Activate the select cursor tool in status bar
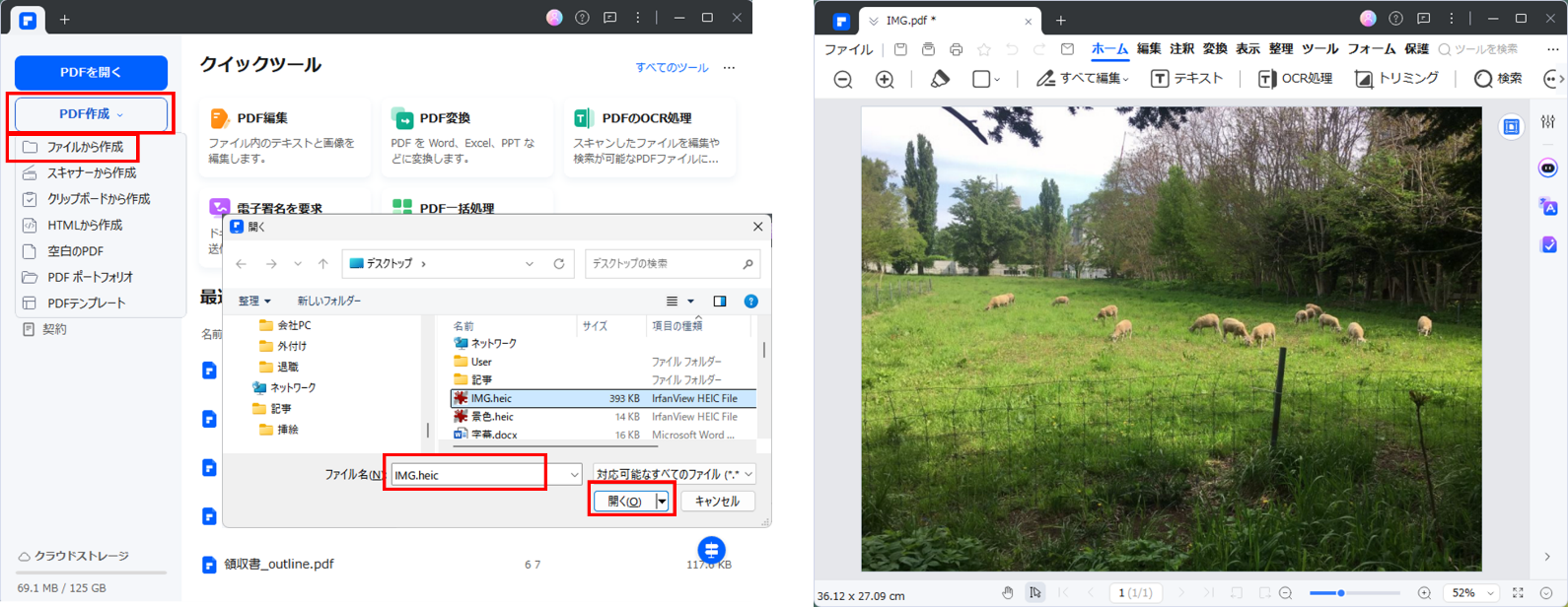This screenshot has width=1568, height=607. pyautogui.click(x=1034, y=593)
